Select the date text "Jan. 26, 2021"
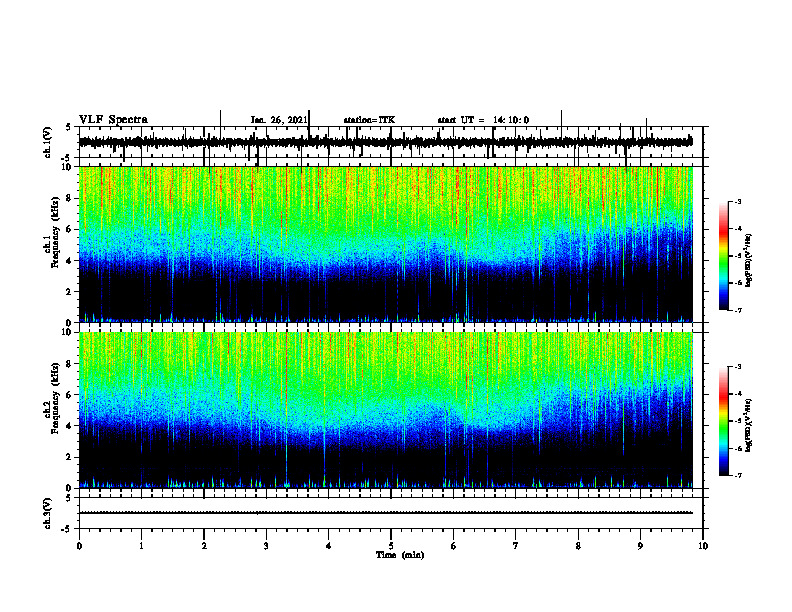Screen dimensions: 792x612 [x=279, y=120]
